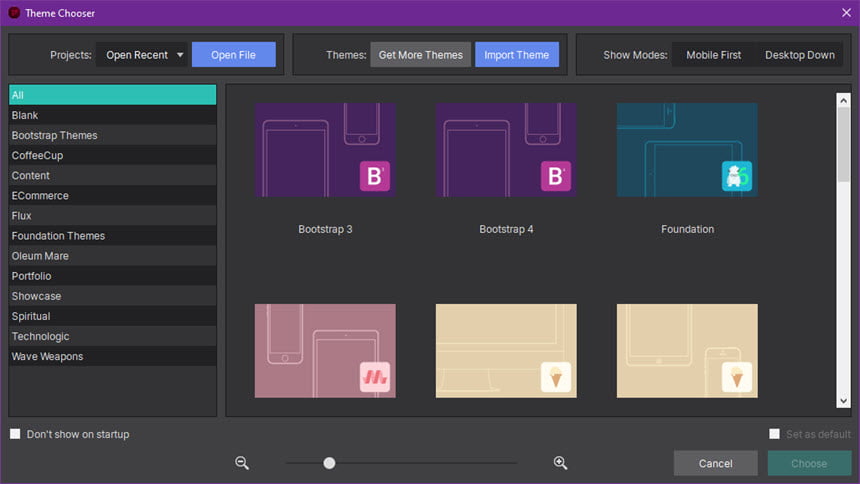
Task: Click Get More Themes button
Action: tap(421, 55)
